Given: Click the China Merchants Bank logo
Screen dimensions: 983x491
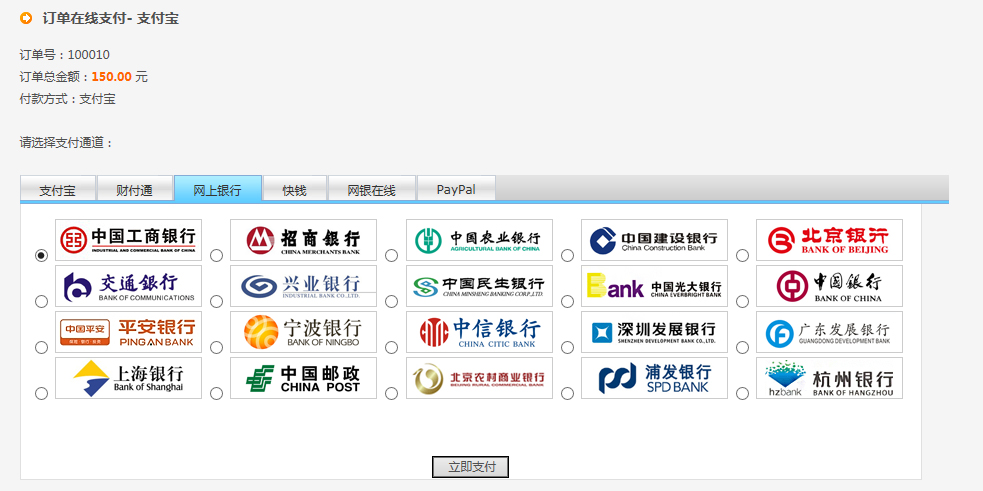Looking at the screenshot, I should coord(304,240).
